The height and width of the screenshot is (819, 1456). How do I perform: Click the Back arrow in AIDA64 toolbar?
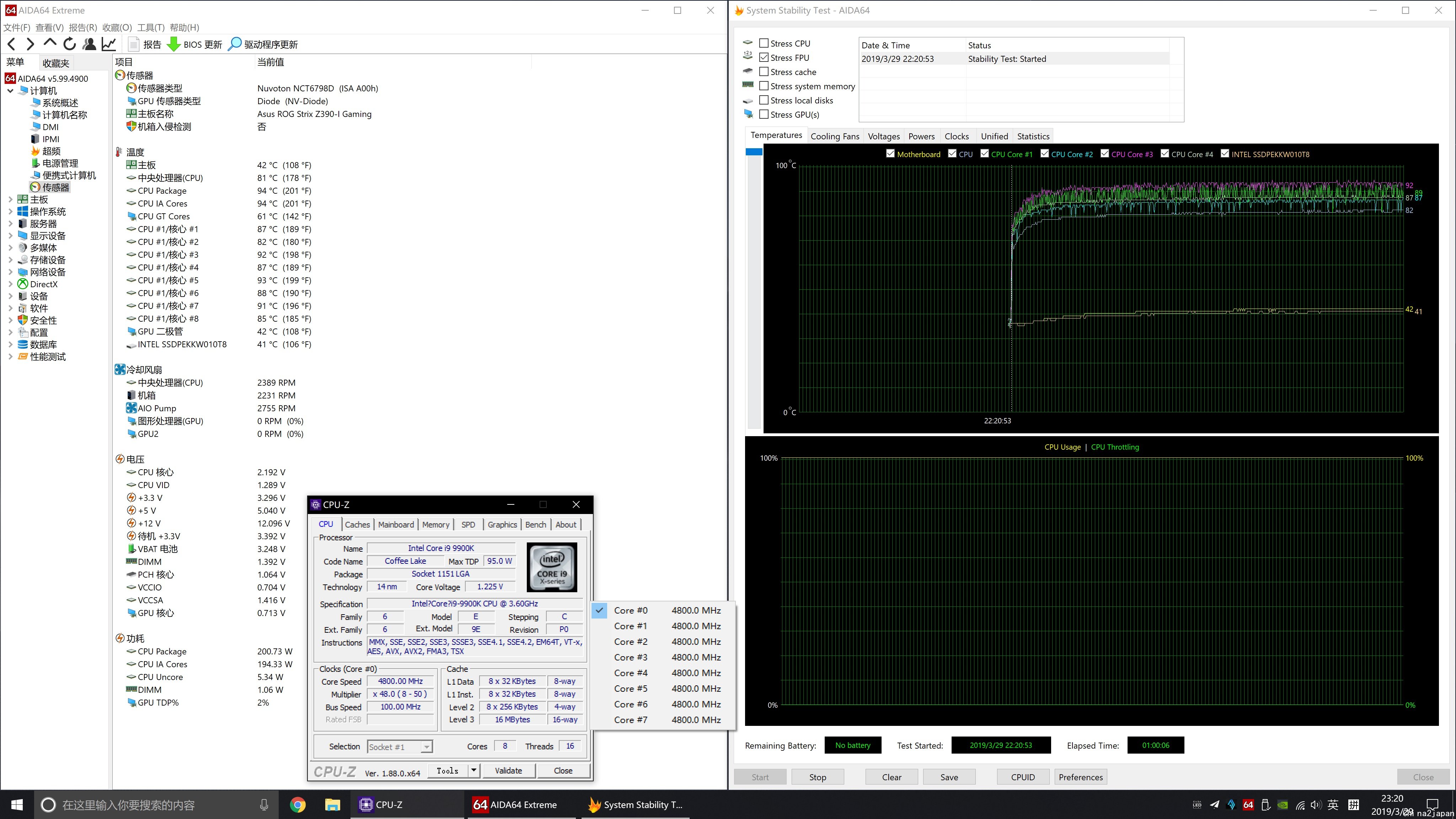coord(12,44)
